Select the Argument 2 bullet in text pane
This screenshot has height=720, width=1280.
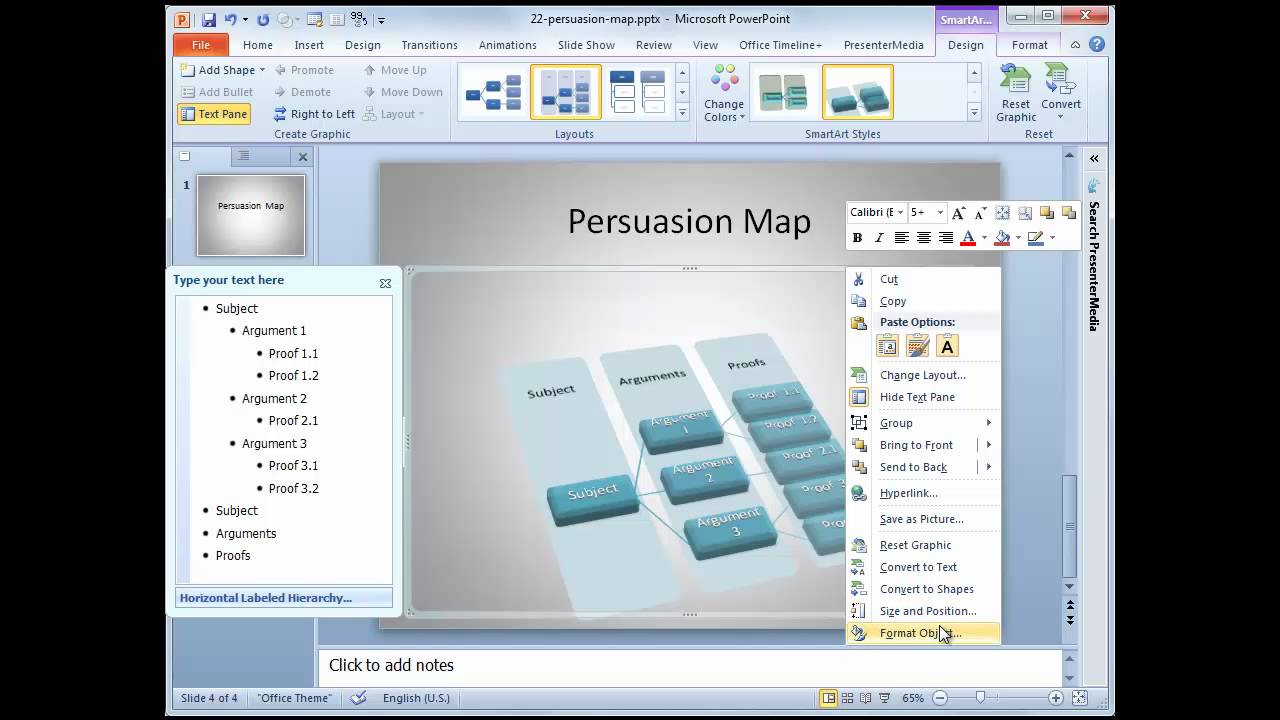274,398
